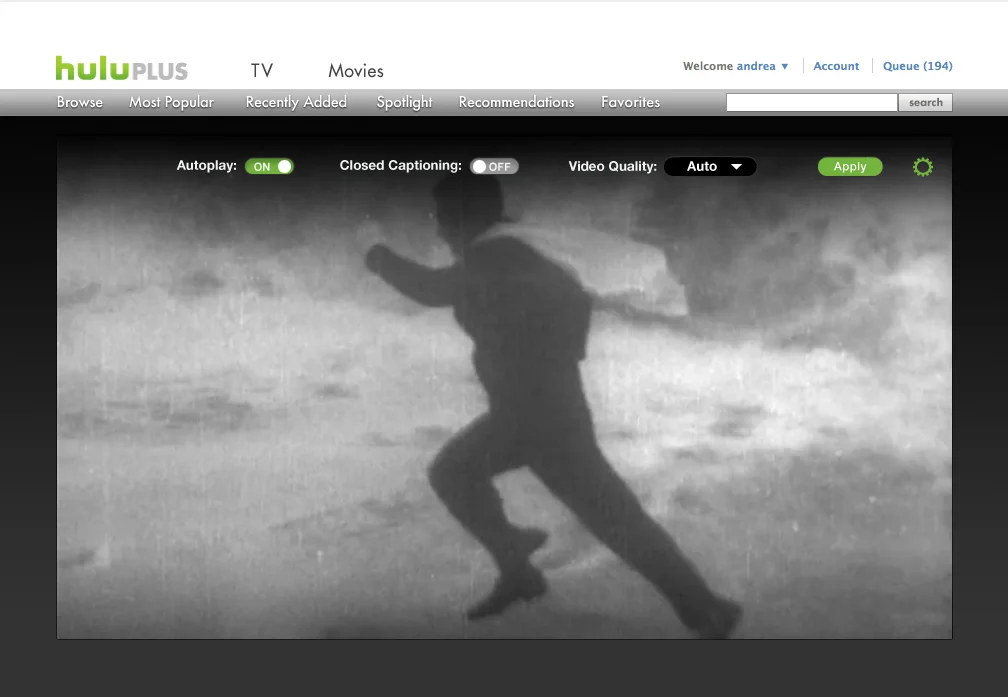This screenshot has height=697, width=1008.
Task: Open the Video Quality dropdown
Action: [x=710, y=166]
